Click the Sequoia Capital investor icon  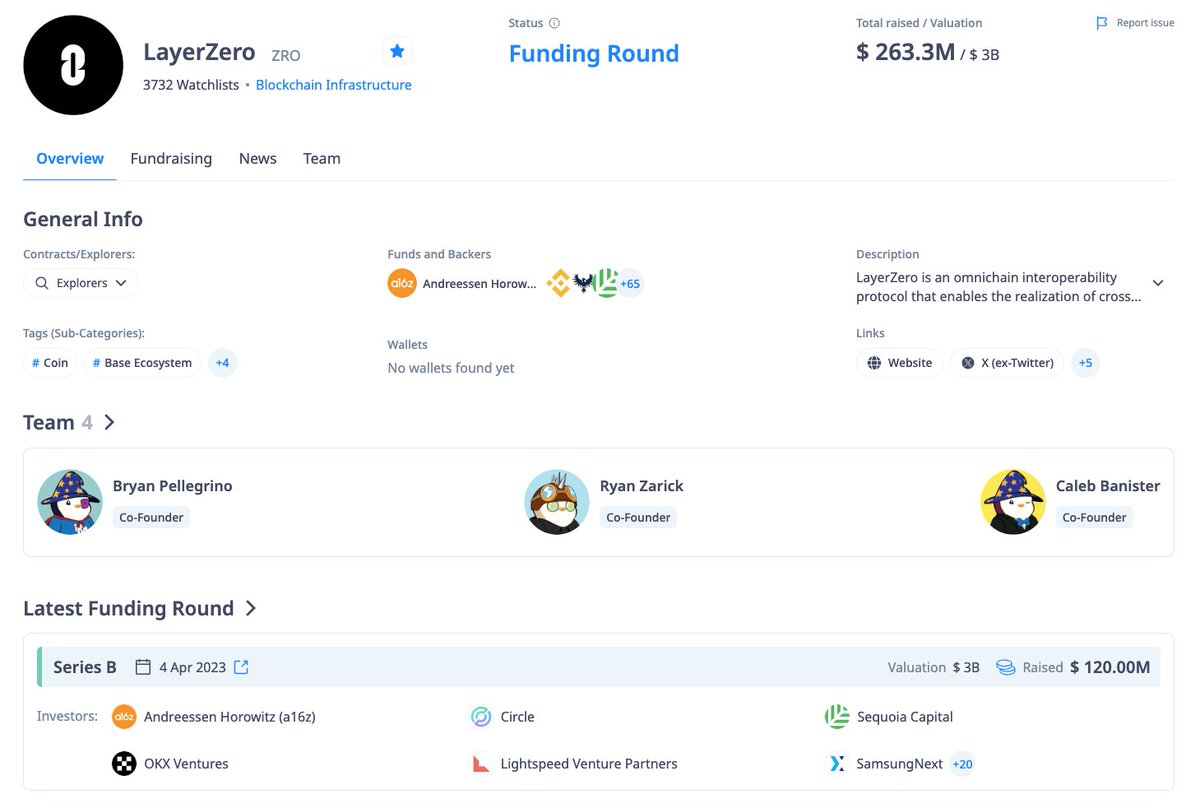coord(837,717)
